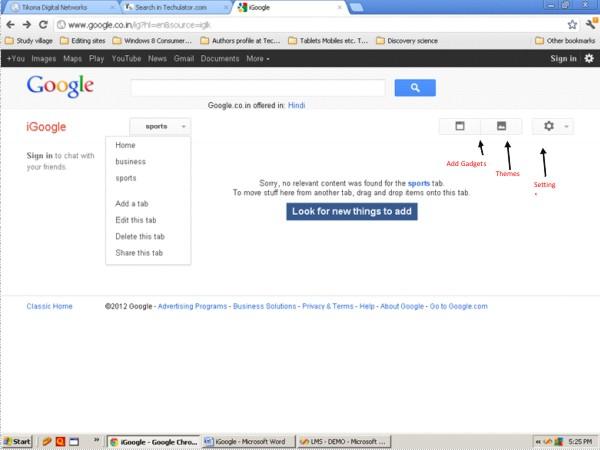Open Maps in Google bar
600x450 pixels.
(x=72, y=59)
